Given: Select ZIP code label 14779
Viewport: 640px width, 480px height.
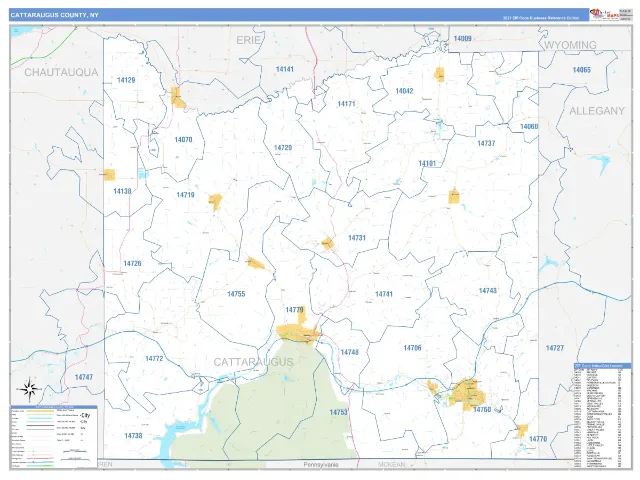Looking at the screenshot, I should coord(295,310).
